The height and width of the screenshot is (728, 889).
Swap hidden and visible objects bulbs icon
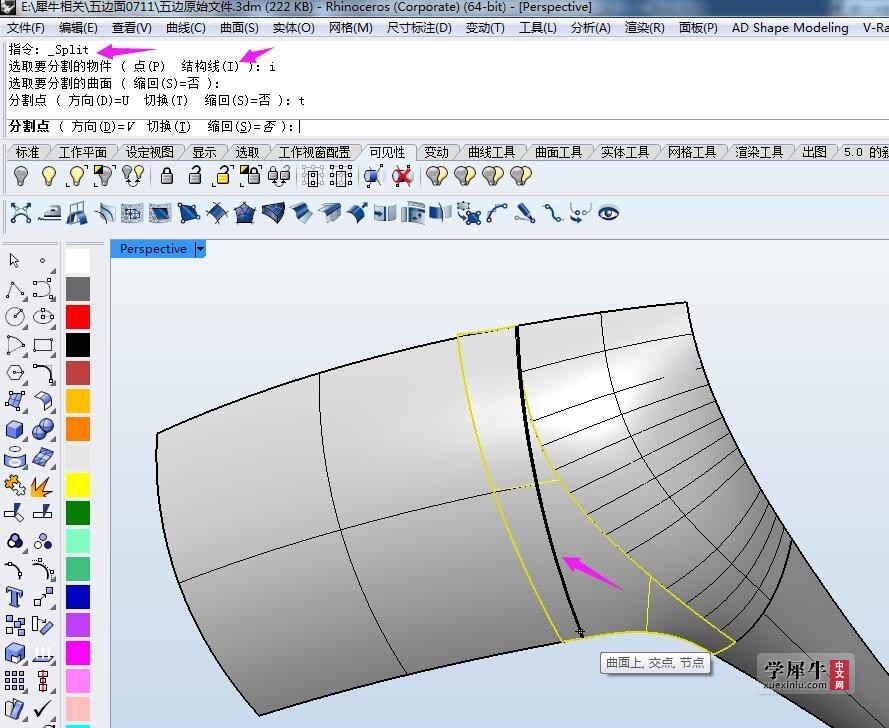[133, 176]
